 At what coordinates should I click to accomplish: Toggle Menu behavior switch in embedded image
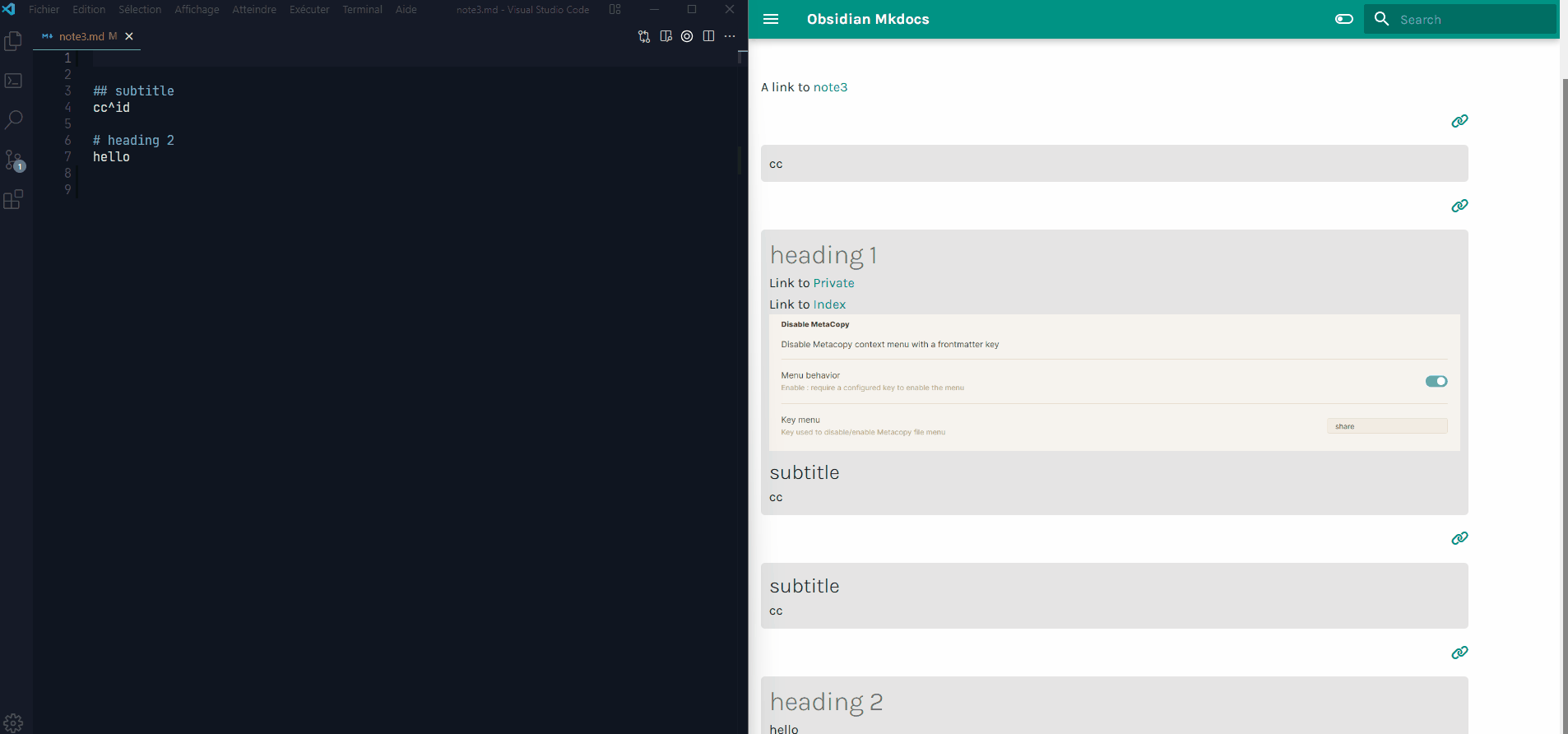1436,381
